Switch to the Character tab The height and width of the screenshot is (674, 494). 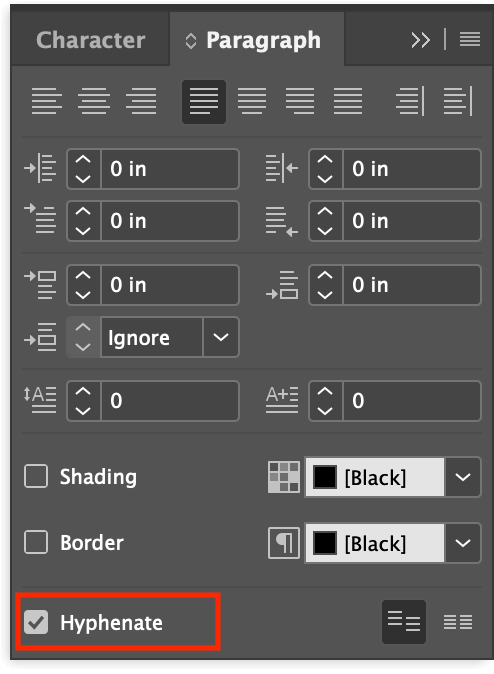[91, 40]
